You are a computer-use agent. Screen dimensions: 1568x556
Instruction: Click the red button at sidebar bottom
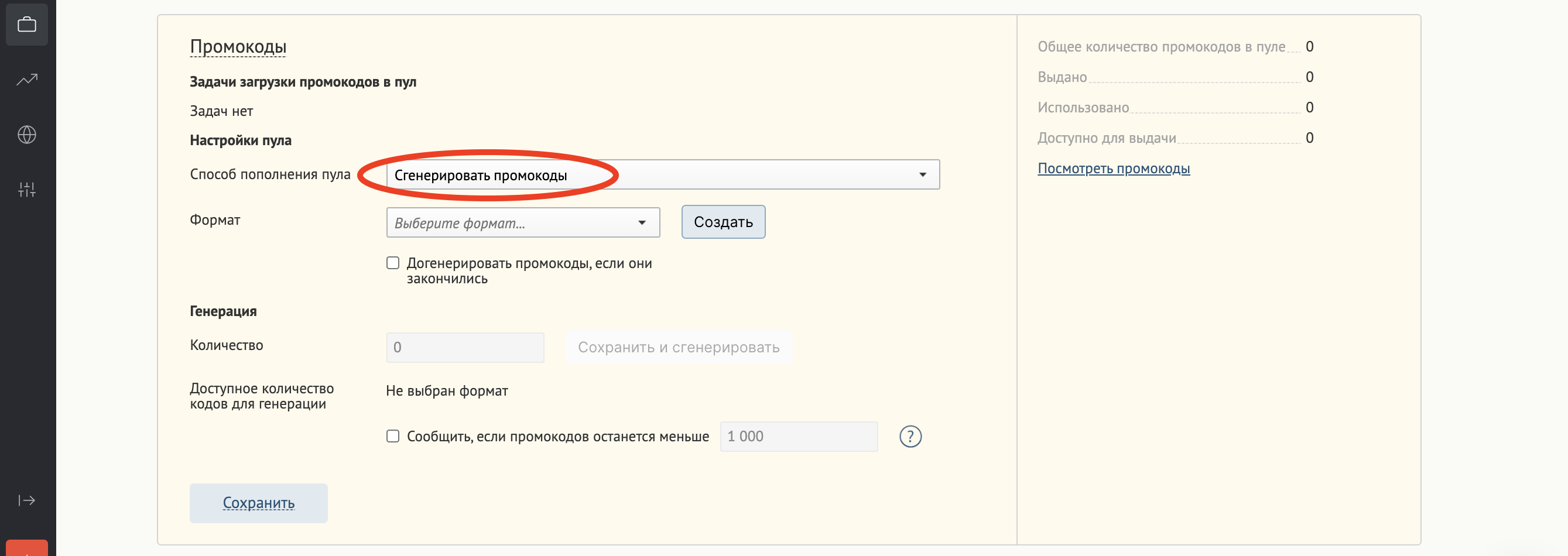click(x=27, y=547)
